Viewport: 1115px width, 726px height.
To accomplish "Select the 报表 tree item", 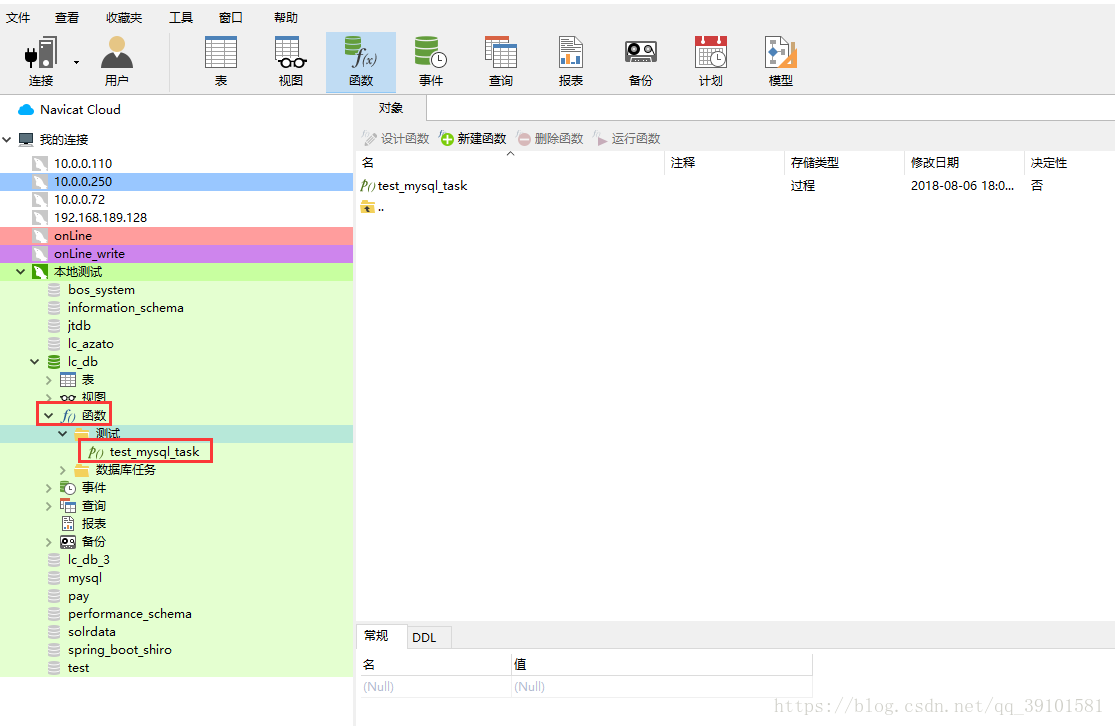I will [93, 523].
